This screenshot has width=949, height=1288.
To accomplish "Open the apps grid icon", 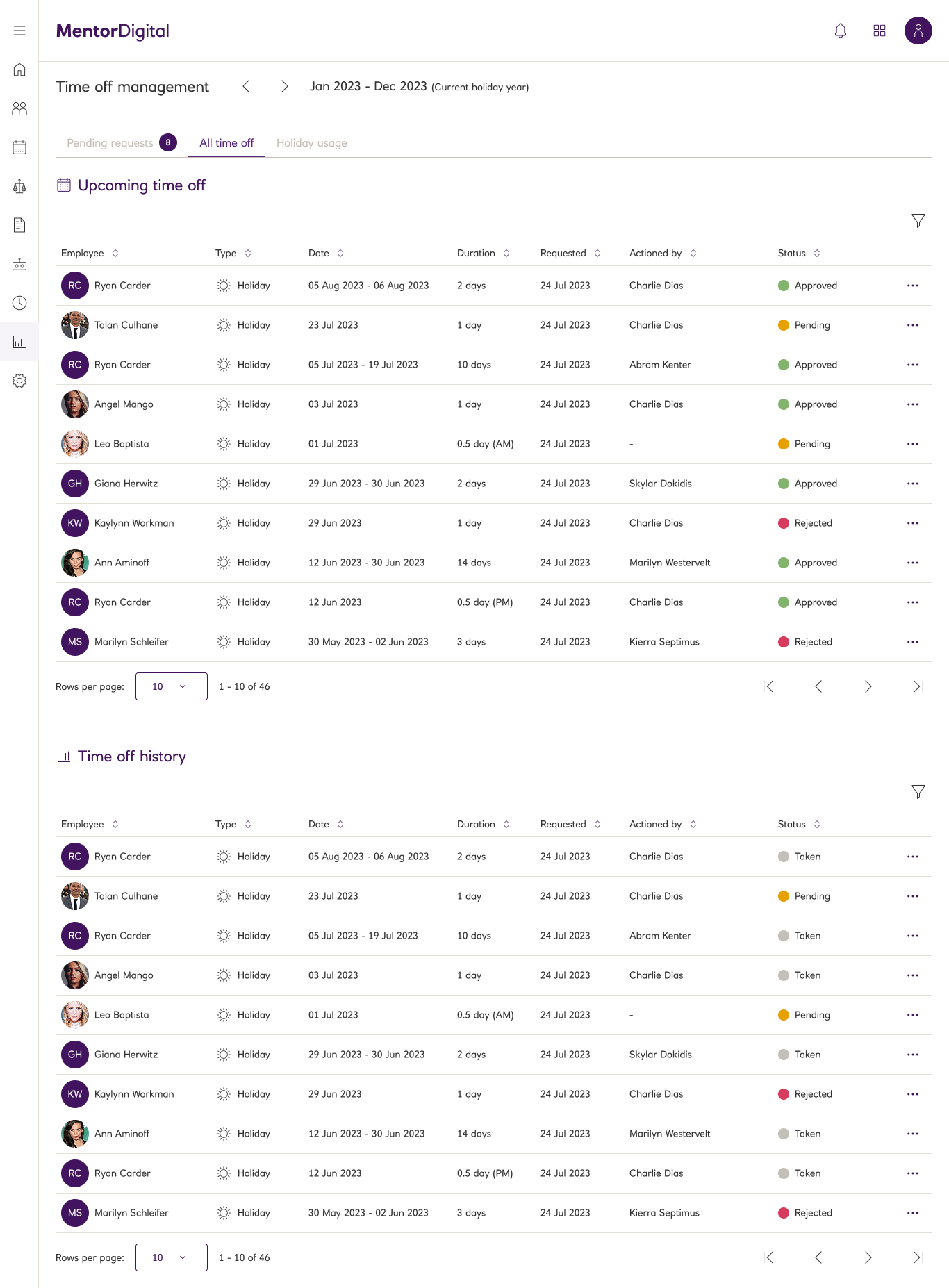I will (880, 31).
